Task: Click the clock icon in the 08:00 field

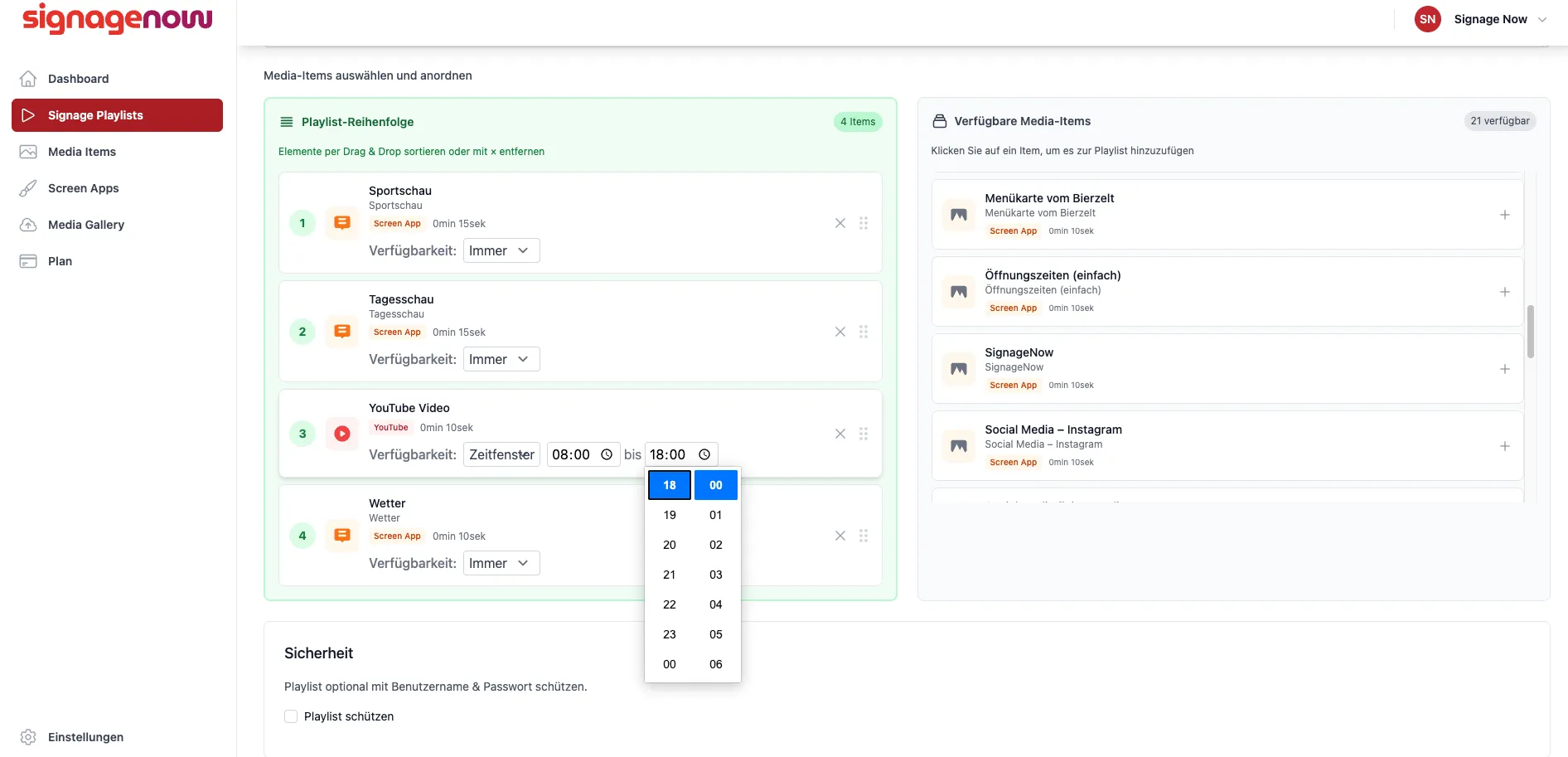Action: pos(607,454)
